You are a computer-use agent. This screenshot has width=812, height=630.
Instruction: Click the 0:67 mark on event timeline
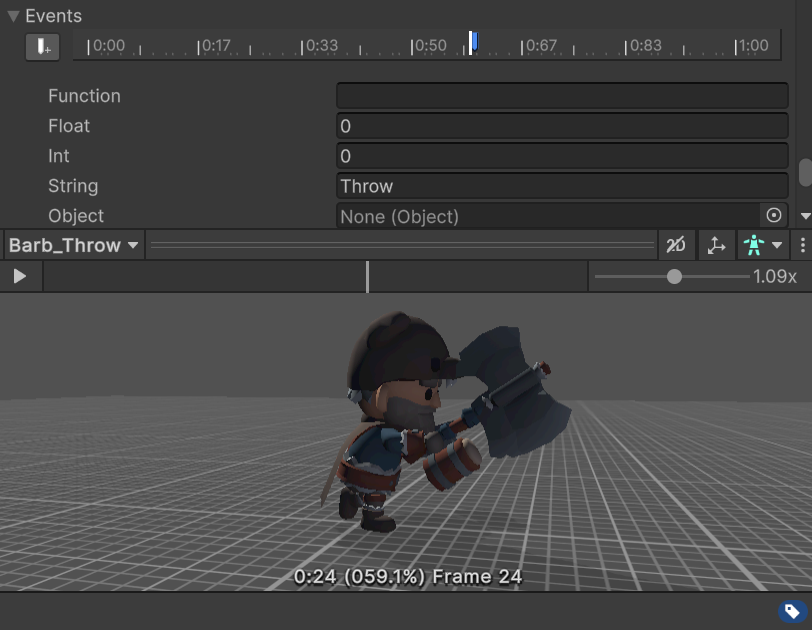540,46
